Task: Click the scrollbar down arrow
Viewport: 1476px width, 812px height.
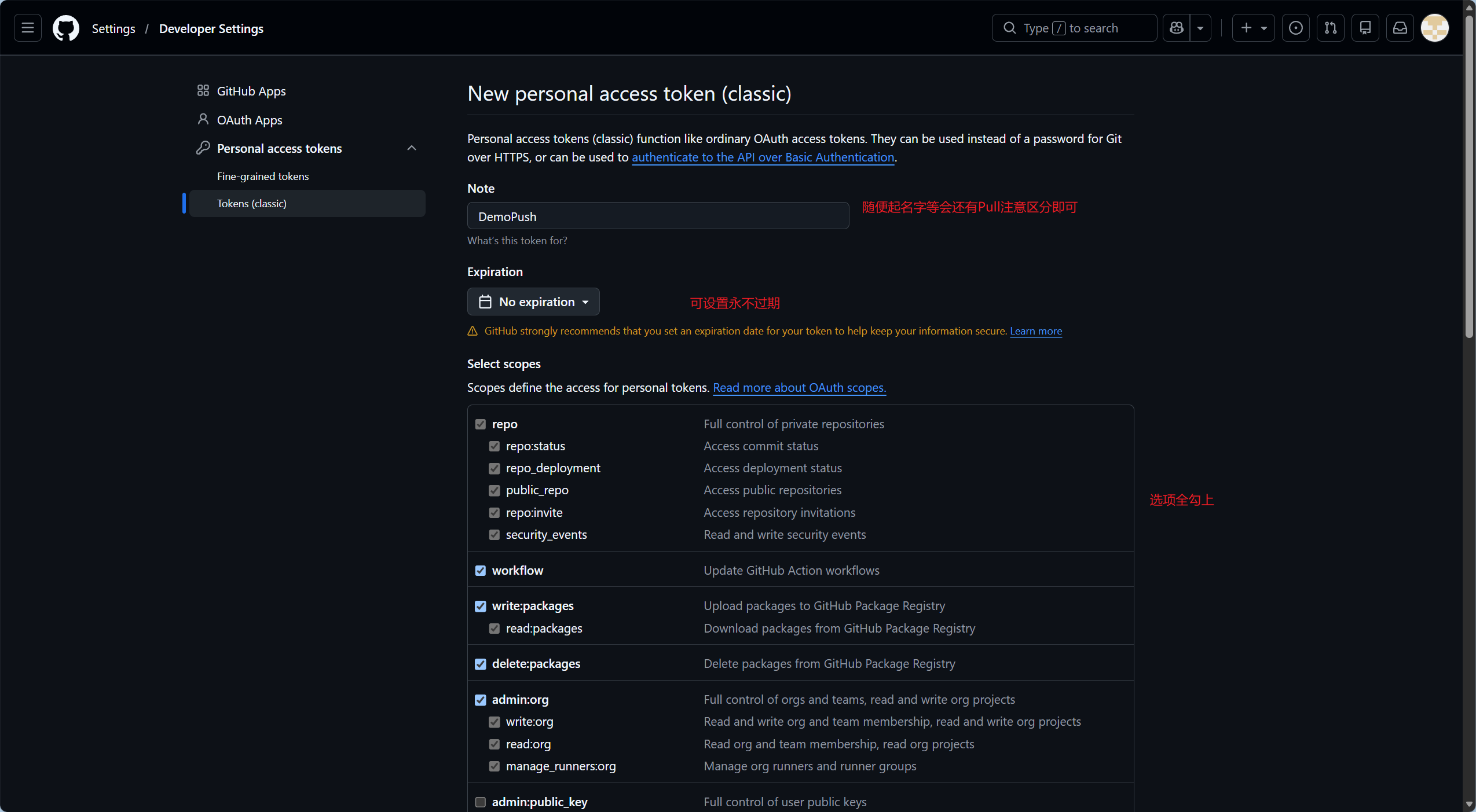Action: [x=1470, y=804]
